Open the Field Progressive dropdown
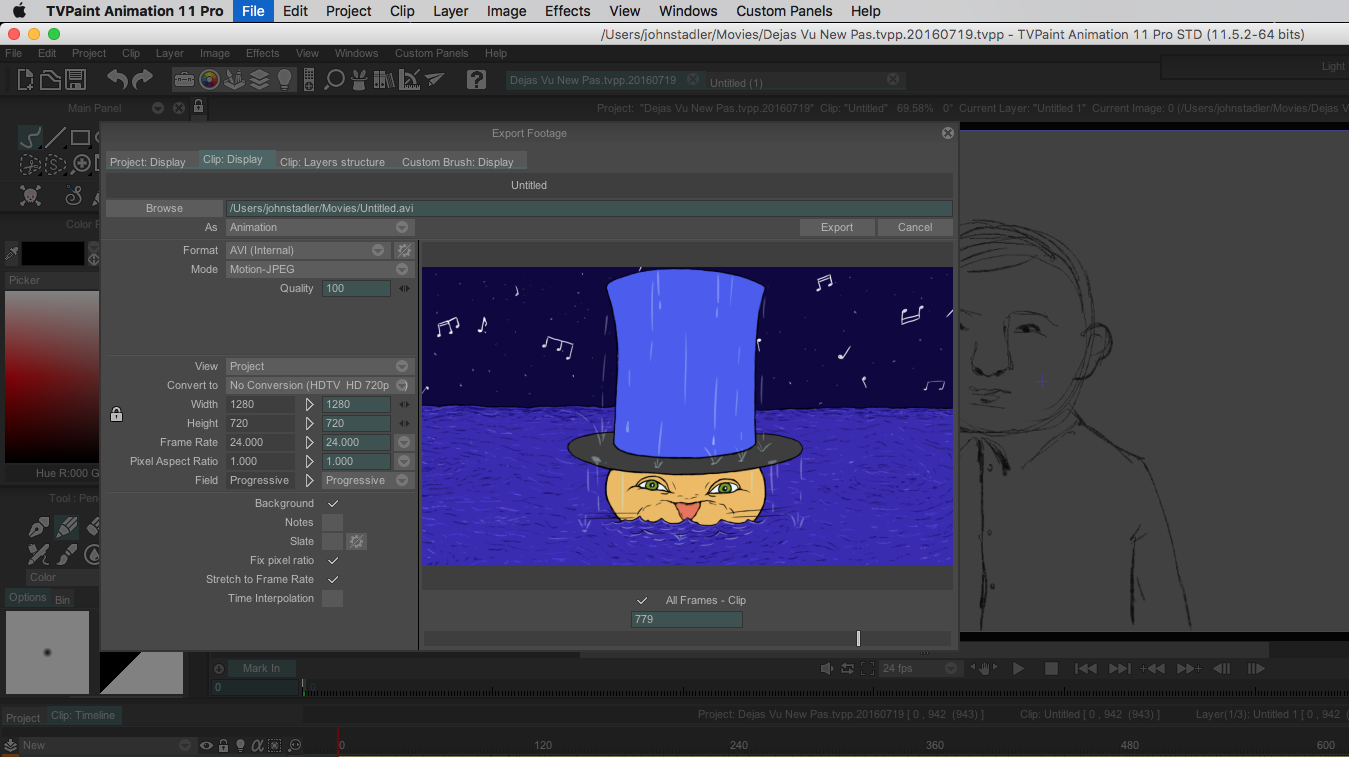This screenshot has height=757, width=1349. pyautogui.click(x=367, y=480)
